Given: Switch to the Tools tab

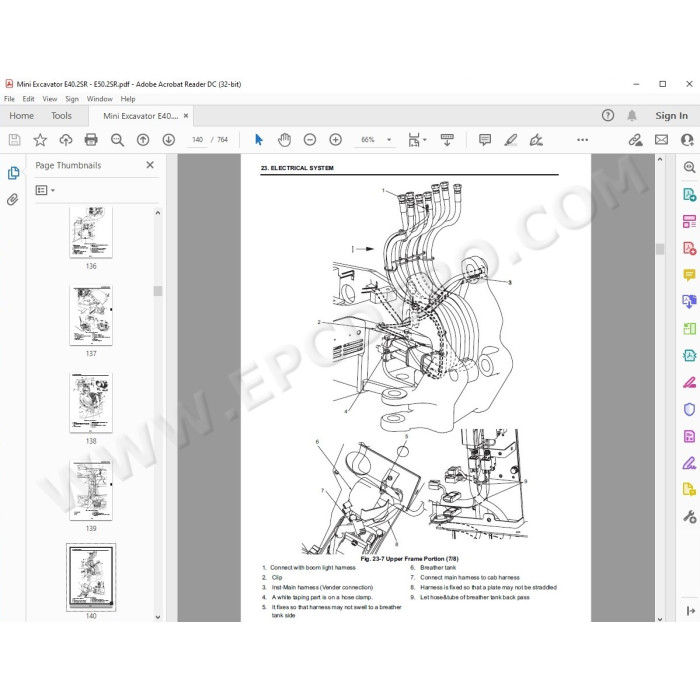Looking at the screenshot, I should [61, 116].
